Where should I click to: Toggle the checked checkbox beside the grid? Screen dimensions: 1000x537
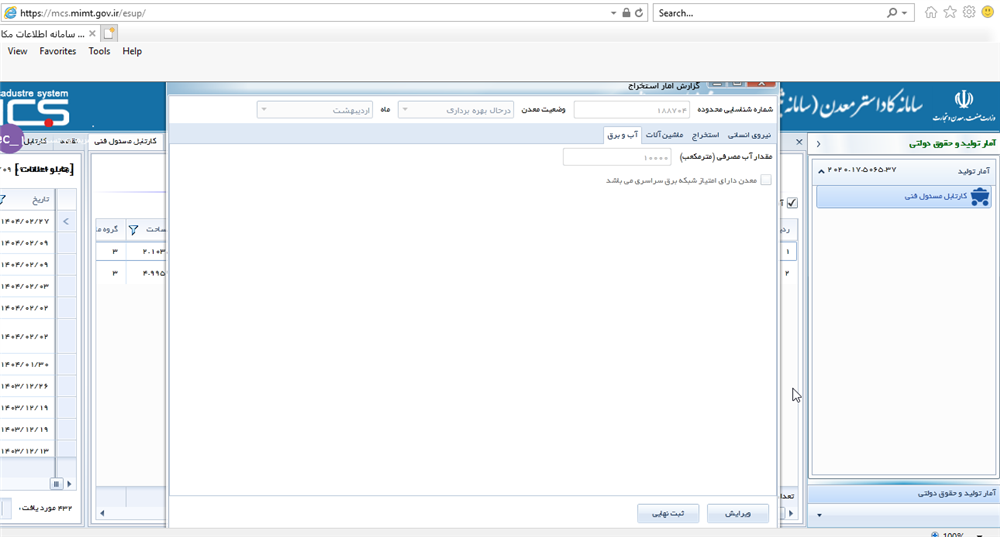point(792,203)
